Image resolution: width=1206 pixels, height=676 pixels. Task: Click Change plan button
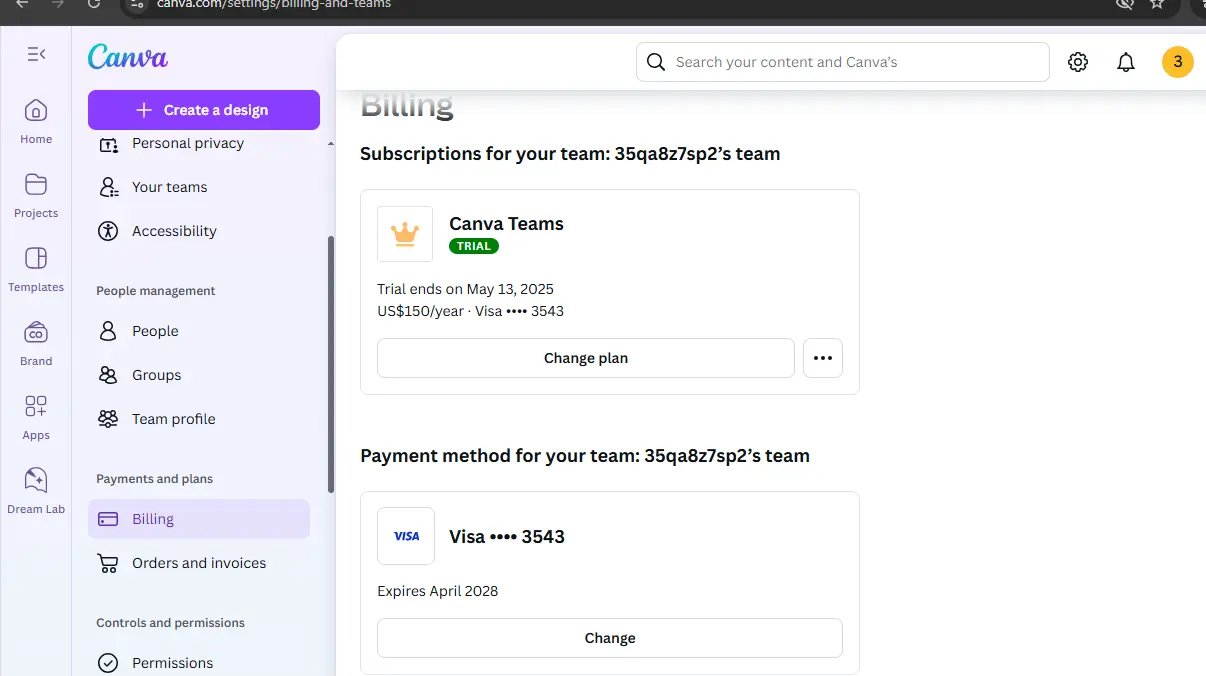click(586, 358)
